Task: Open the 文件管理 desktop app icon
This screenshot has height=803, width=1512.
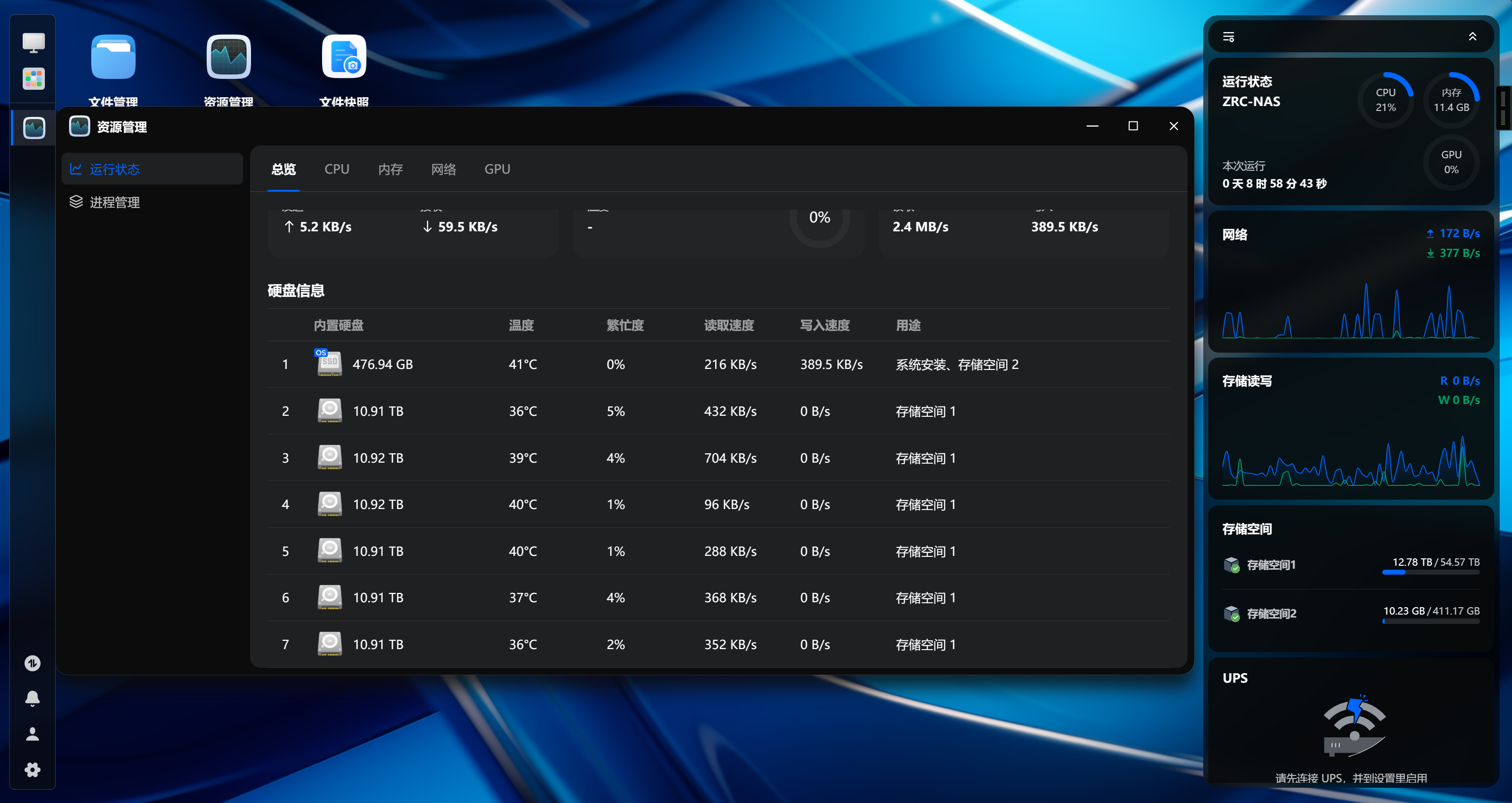Action: [x=113, y=57]
